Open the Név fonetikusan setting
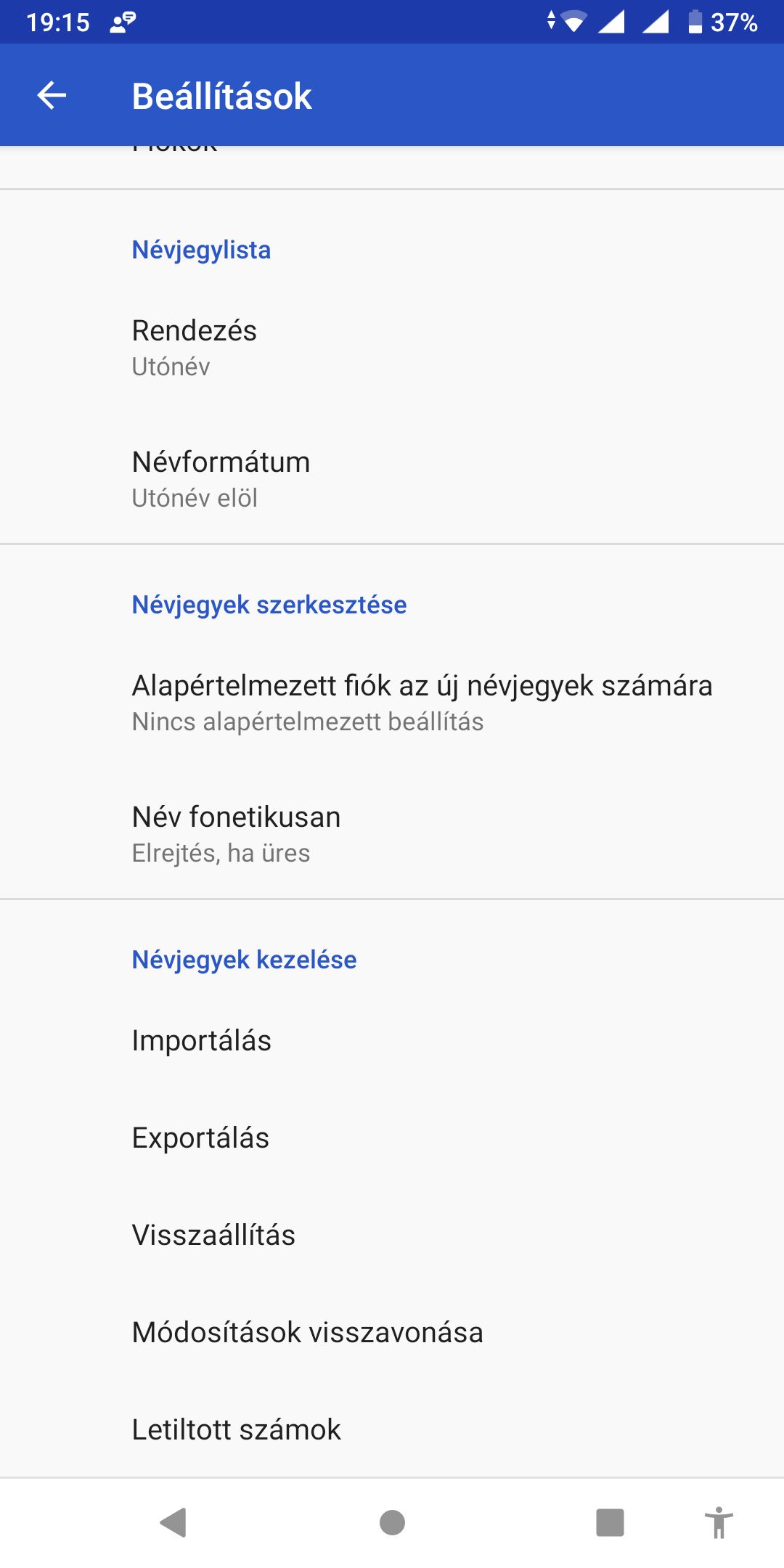Screen dimensions: 784x1568 point(392,833)
